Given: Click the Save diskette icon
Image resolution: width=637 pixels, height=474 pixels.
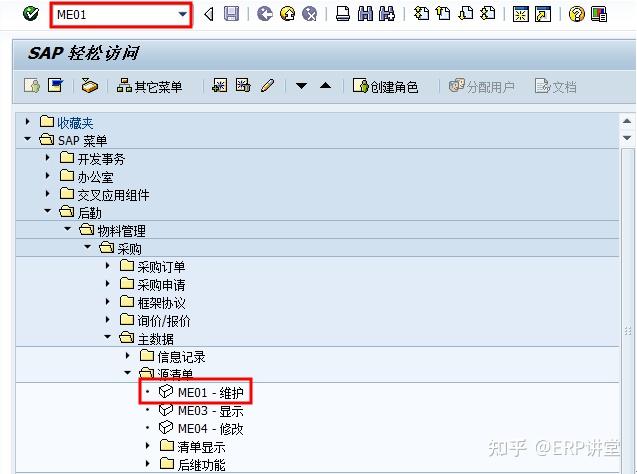Looking at the screenshot, I should click(x=232, y=14).
